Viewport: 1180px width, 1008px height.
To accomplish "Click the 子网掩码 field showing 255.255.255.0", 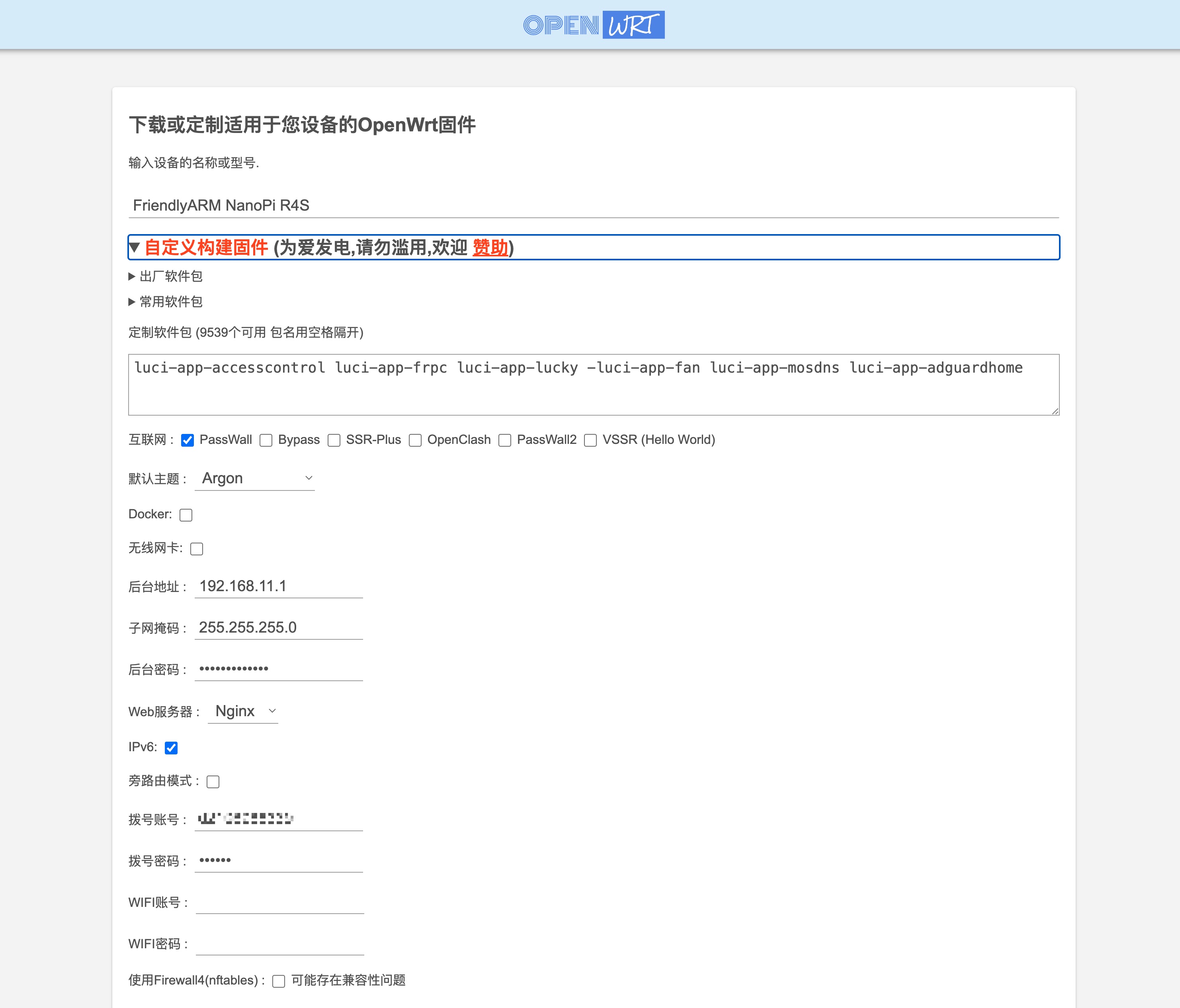I will pos(279,627).
